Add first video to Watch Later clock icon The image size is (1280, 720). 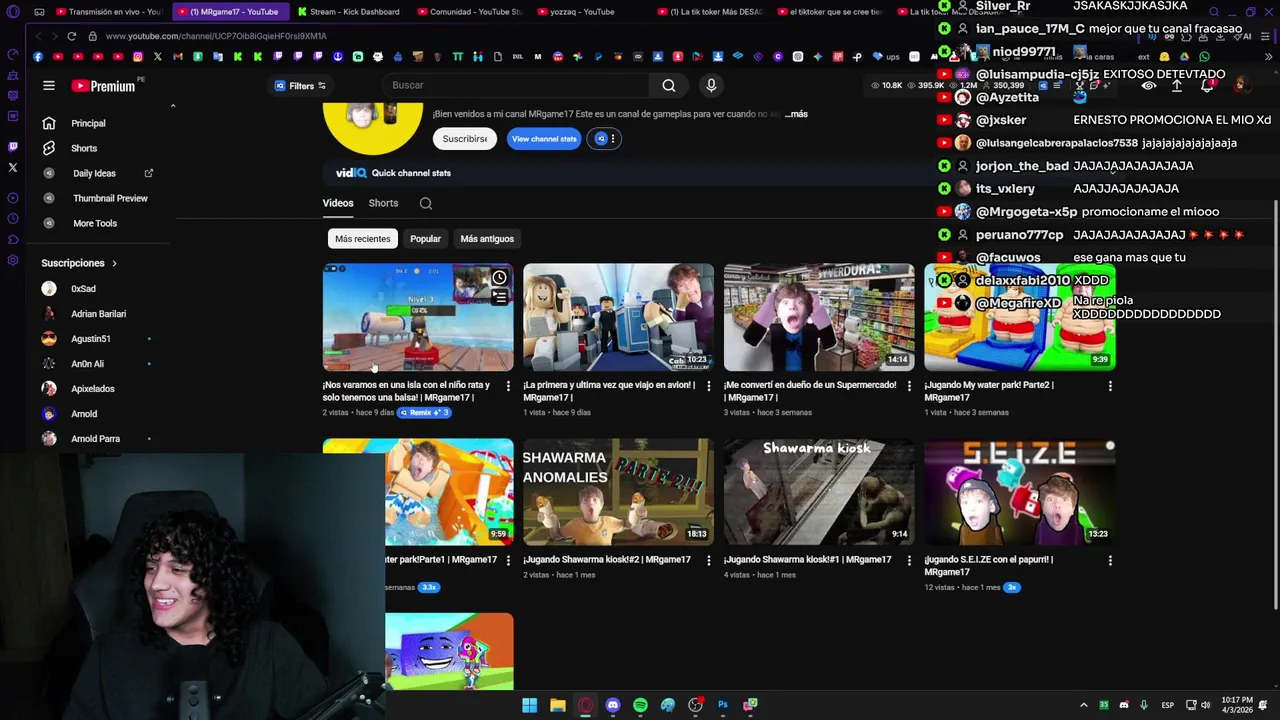pyautogui.click(x=499, y=278)
